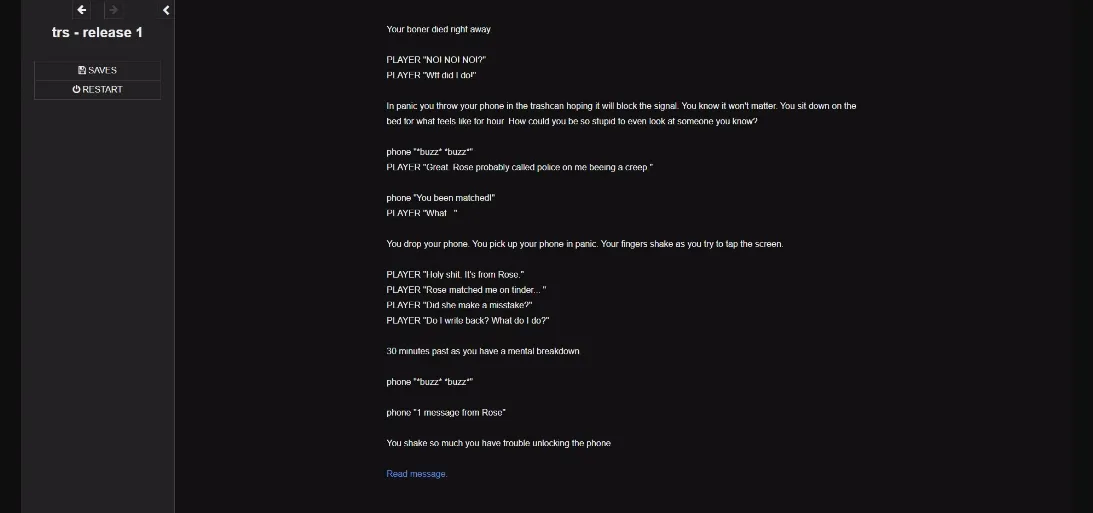This screenshot has height=513, width=1093.
Task: Click the "Rose probably called police" line
Action: coord(519,167)
